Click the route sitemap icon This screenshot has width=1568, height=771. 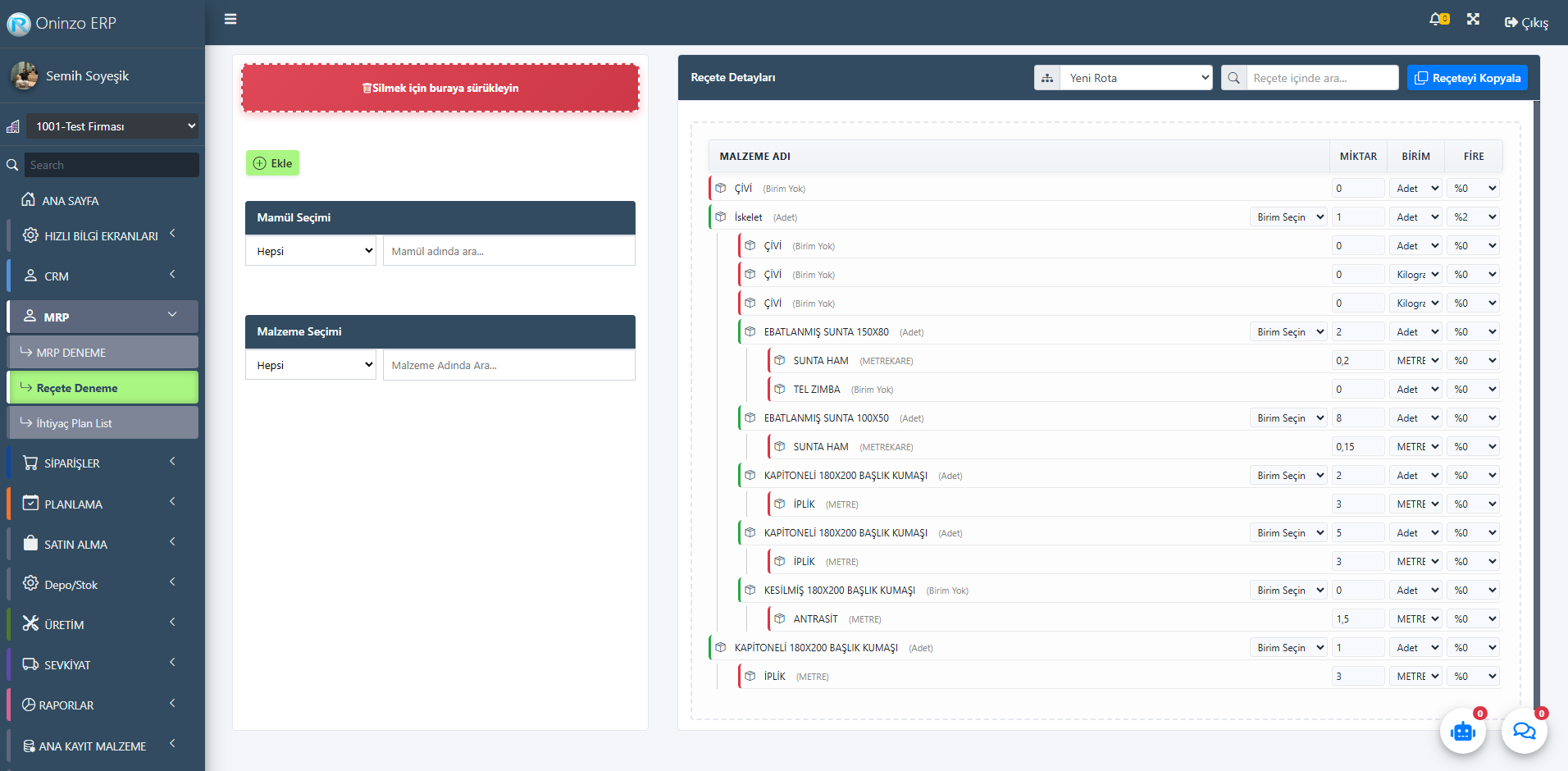pos(1047,78)
